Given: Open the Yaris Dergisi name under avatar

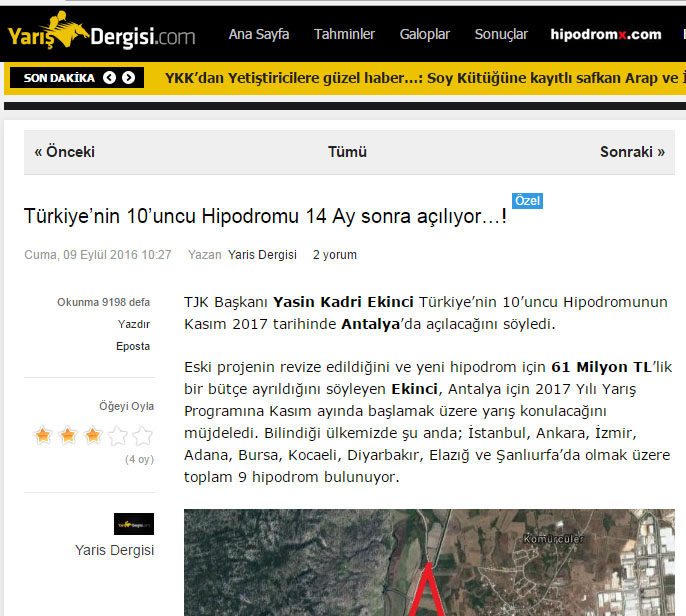Looking at the screenshot, I should pos(115,550).
